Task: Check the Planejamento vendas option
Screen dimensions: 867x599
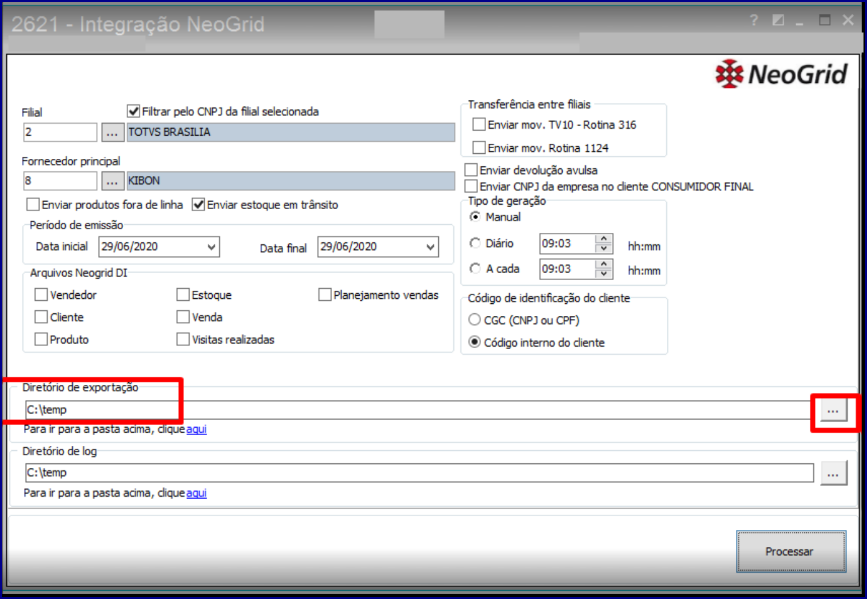Action: pos(325,295)
